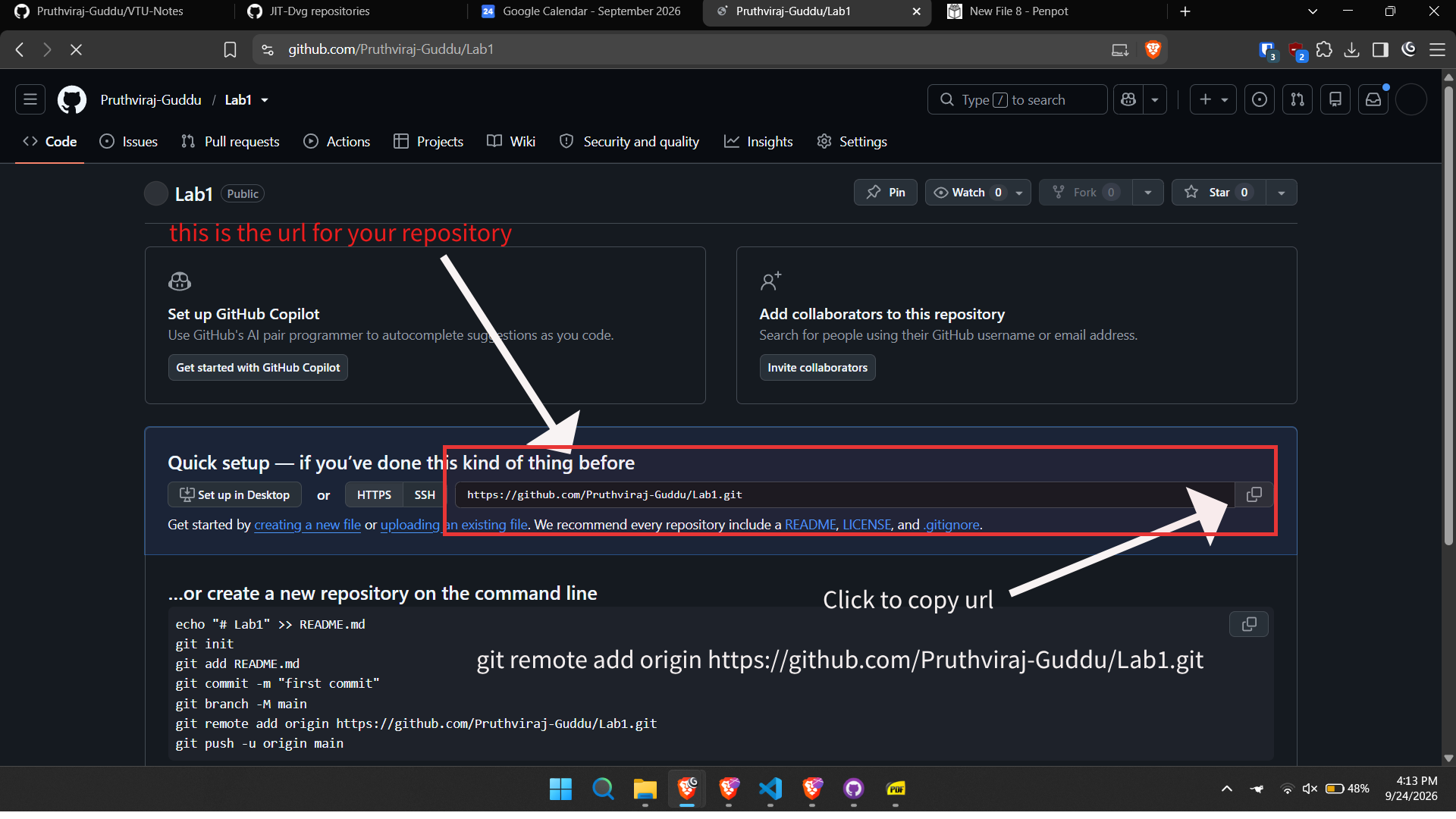Open the user profile avatar menu
The height and width of the screenshot is (819, 1456).
pos(1411,99)
